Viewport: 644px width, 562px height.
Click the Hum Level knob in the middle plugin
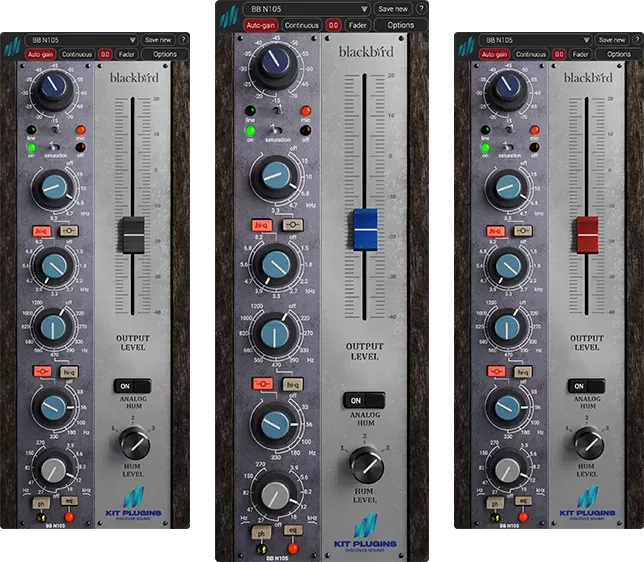click(367, 465)
